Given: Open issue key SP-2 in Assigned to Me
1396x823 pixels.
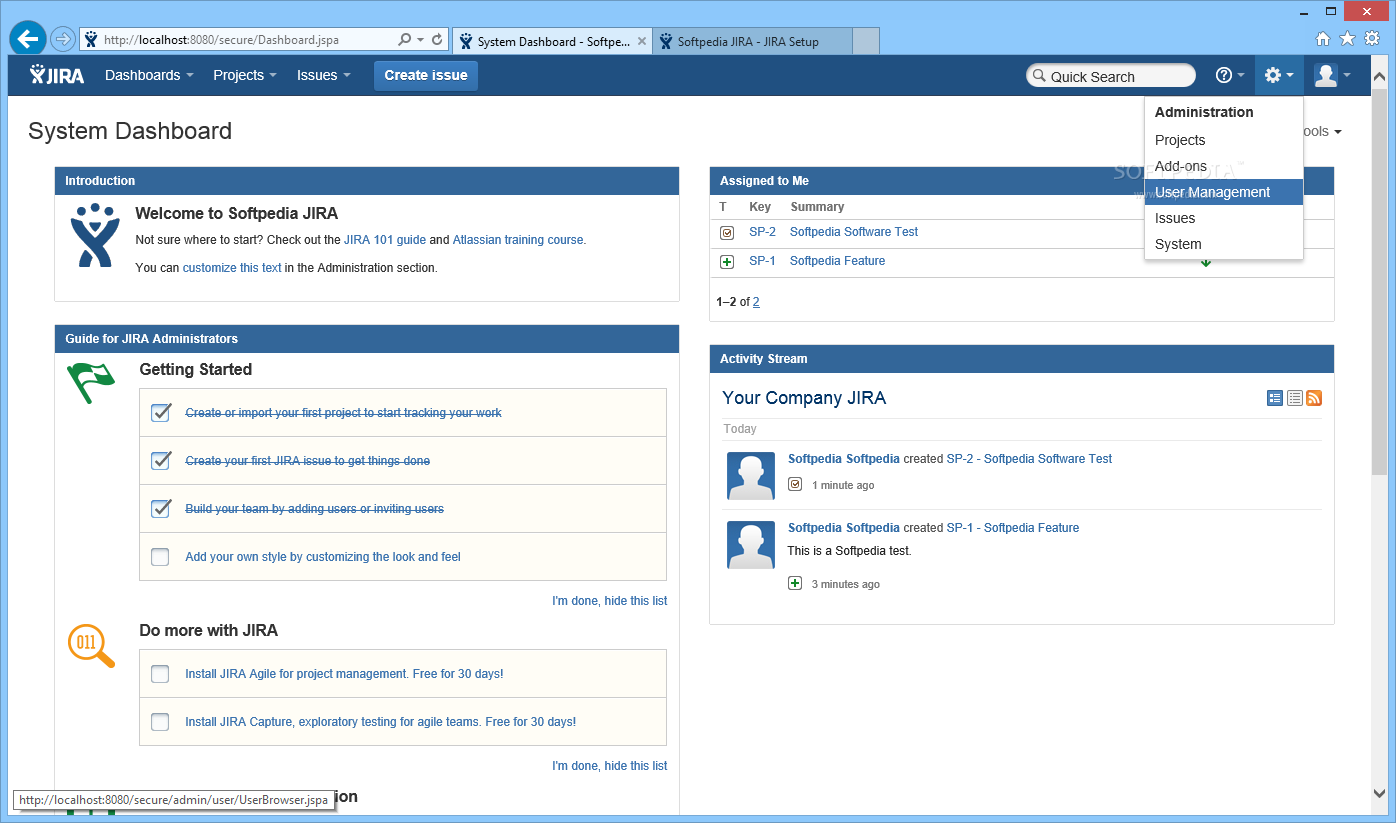Looking at the screenshot, I should pyautogui.click(x=762, y=232).
